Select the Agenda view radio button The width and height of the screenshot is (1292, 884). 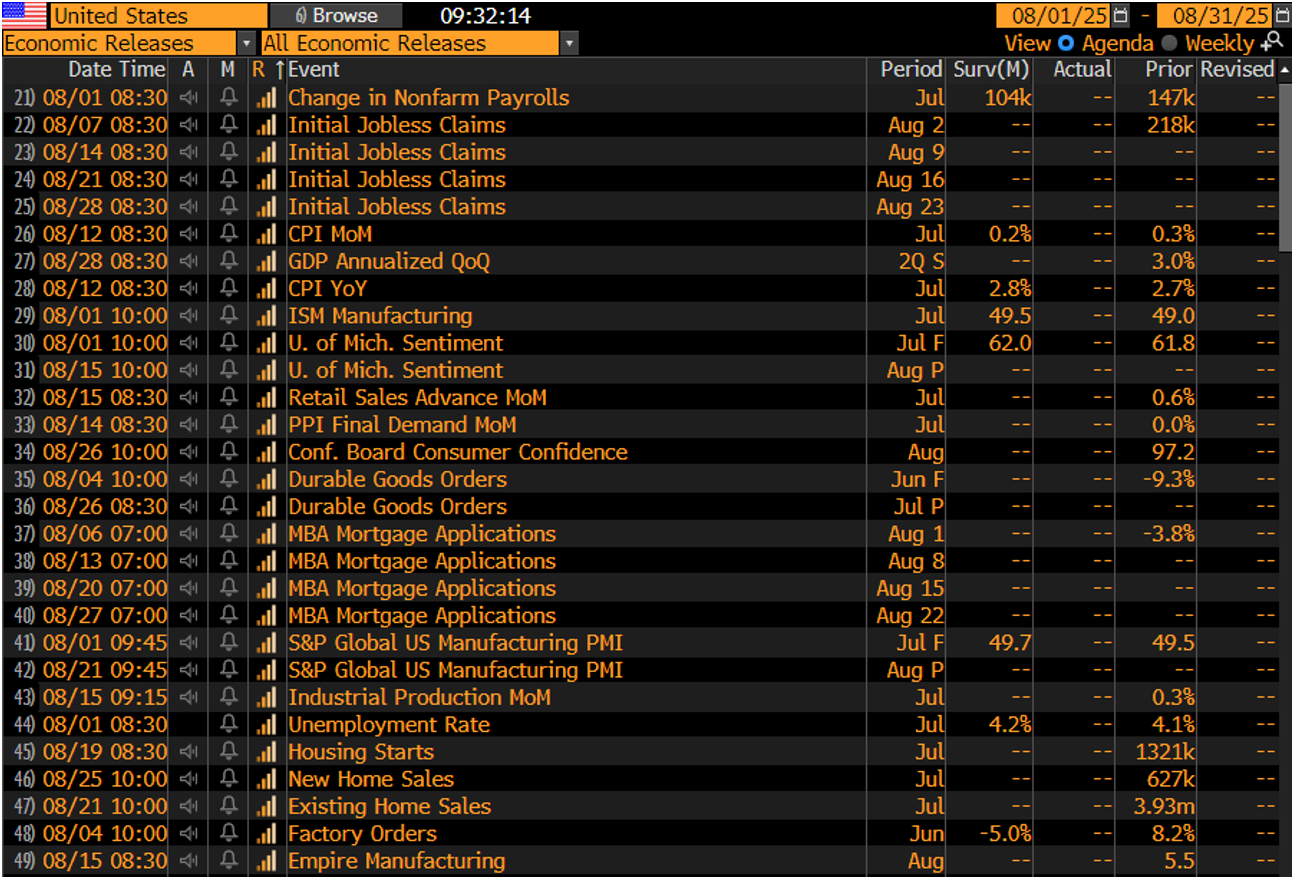pyautogui.click(x=1066, y=44)
